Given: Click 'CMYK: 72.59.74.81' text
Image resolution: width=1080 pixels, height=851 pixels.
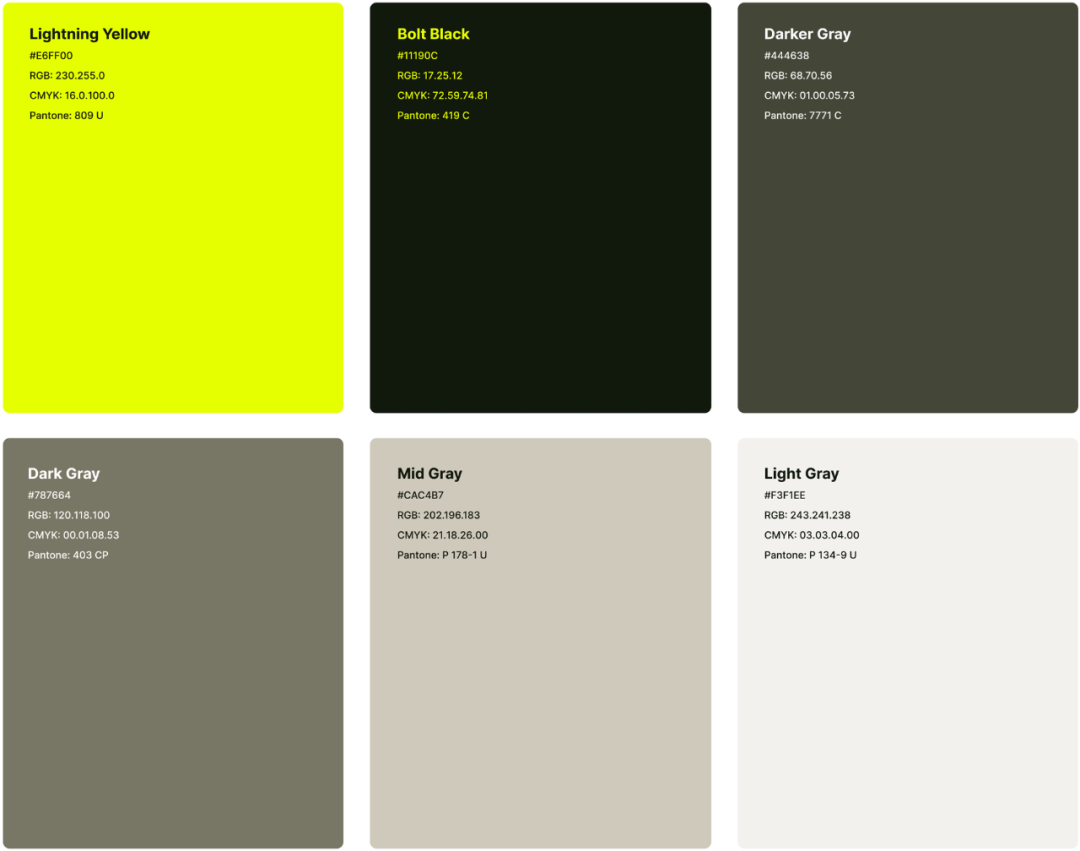Looking at the screenshot, I should [442, 96].
